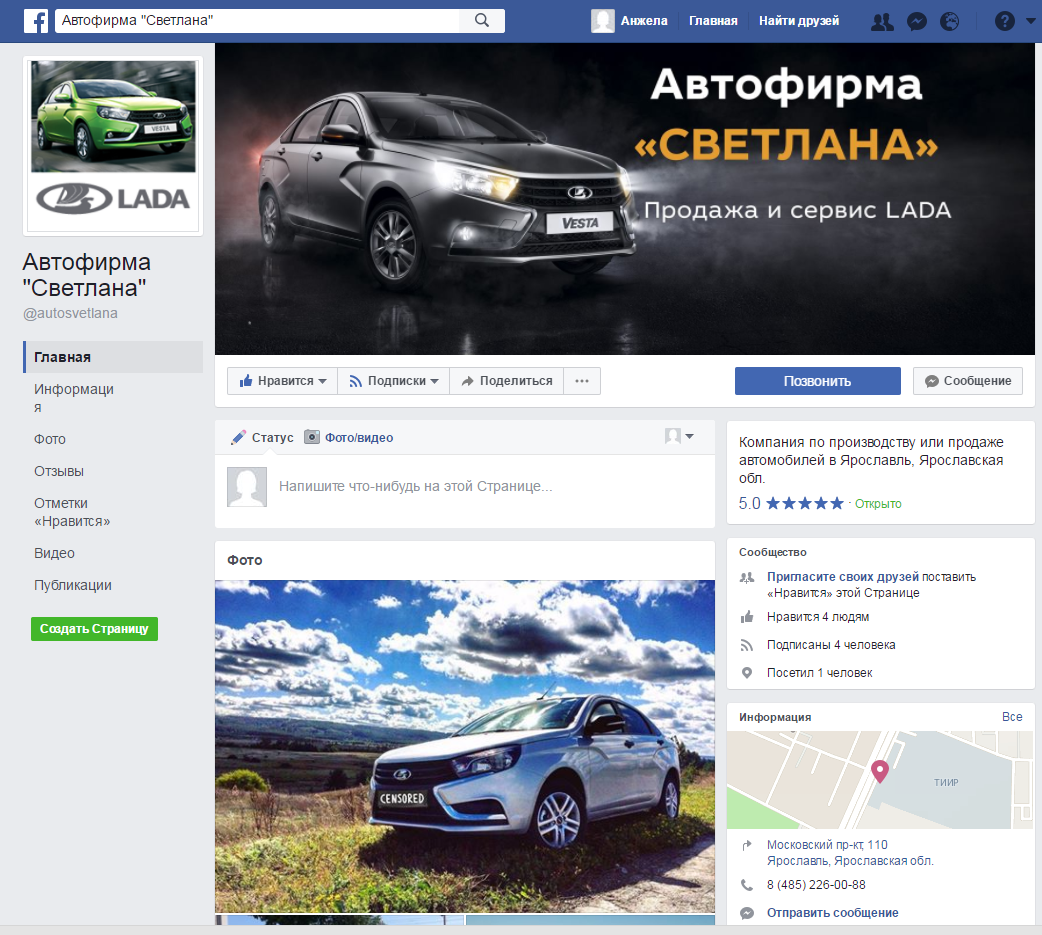Image resolution: width=1042 pixels, height=935 pixels.
Task: Open Информация tab in sidebar
Action: point(74,398)
